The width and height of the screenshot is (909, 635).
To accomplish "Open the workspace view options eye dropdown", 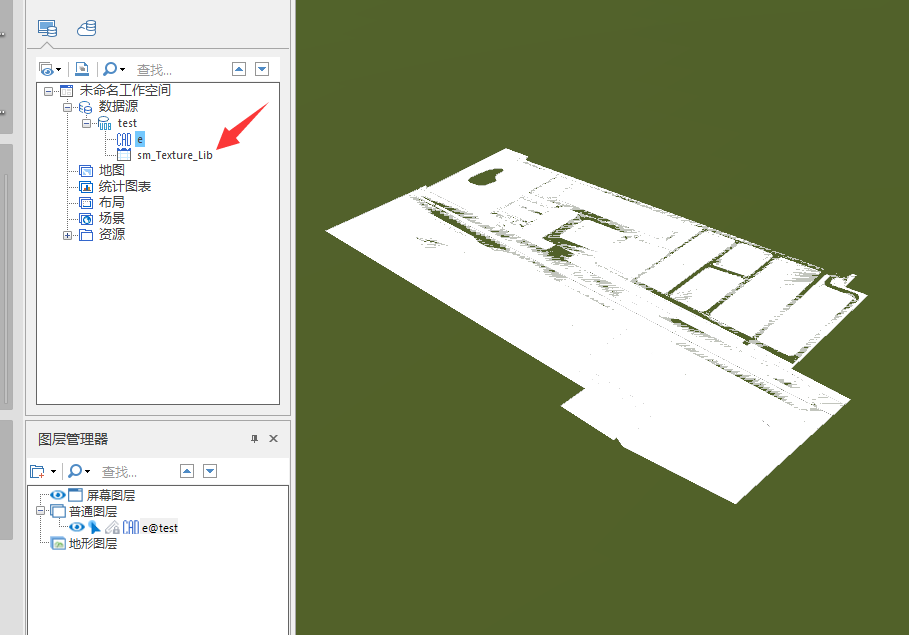I will coord(50,70).
